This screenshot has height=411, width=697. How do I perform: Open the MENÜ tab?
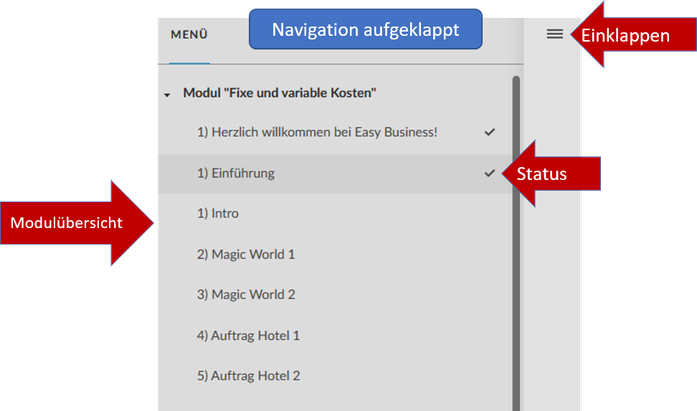pyautogui.click(x=189, y=35)
